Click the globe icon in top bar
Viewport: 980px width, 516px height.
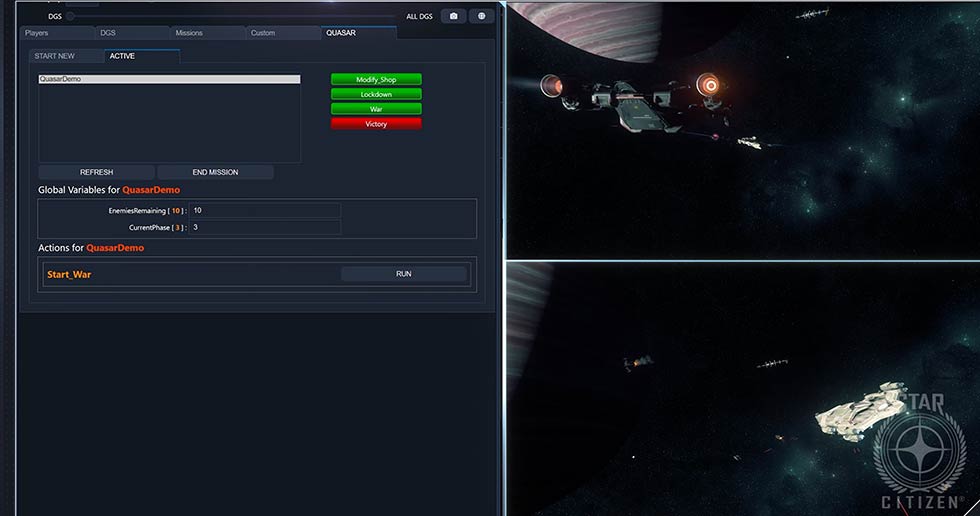(x=481, y=16)
